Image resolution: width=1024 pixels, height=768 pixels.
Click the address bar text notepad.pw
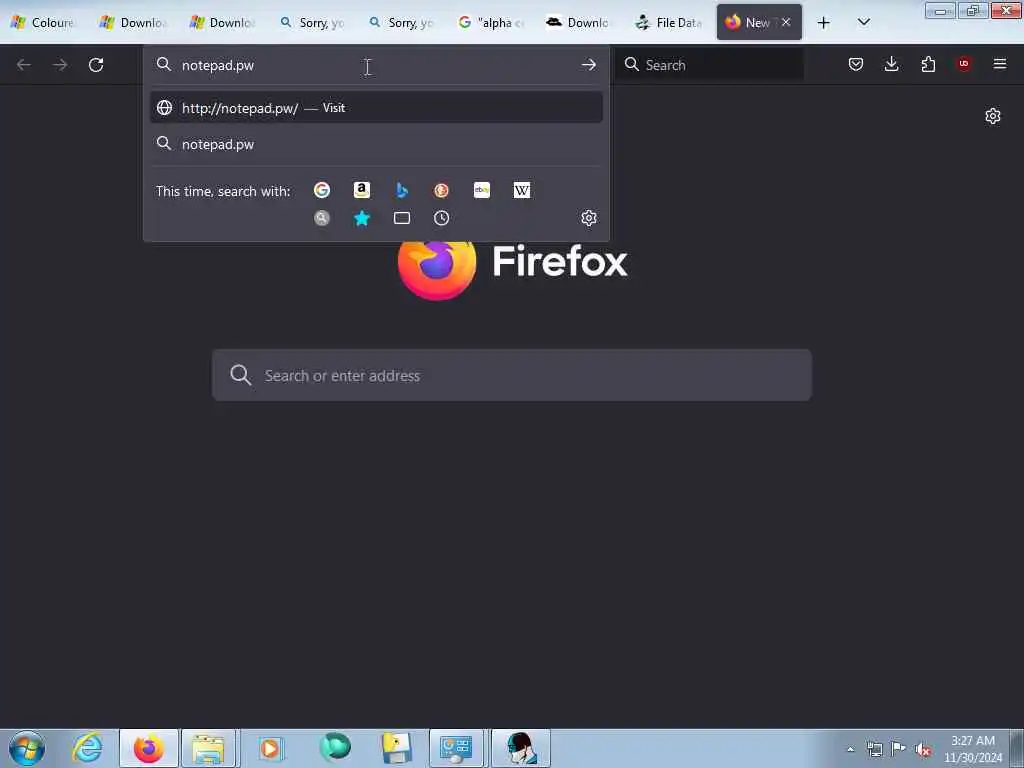pyautogui.click(x=217, y=65)
